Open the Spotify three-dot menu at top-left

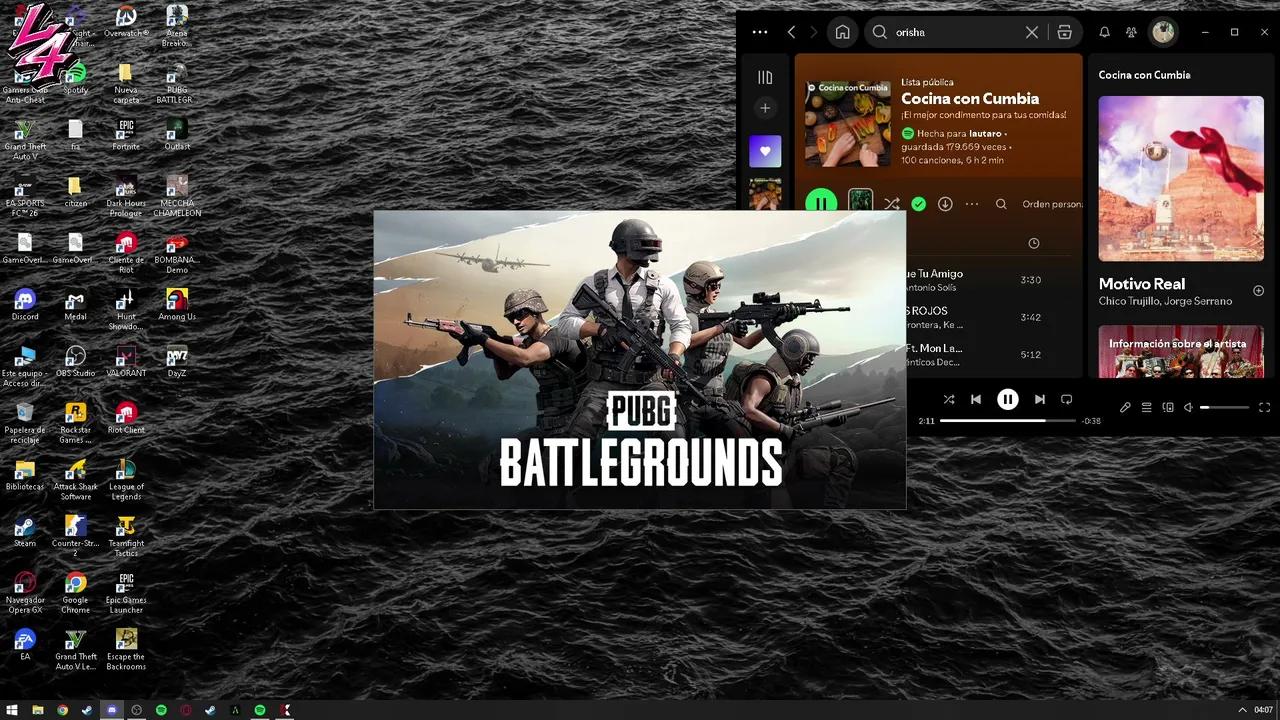click(760, 32)
